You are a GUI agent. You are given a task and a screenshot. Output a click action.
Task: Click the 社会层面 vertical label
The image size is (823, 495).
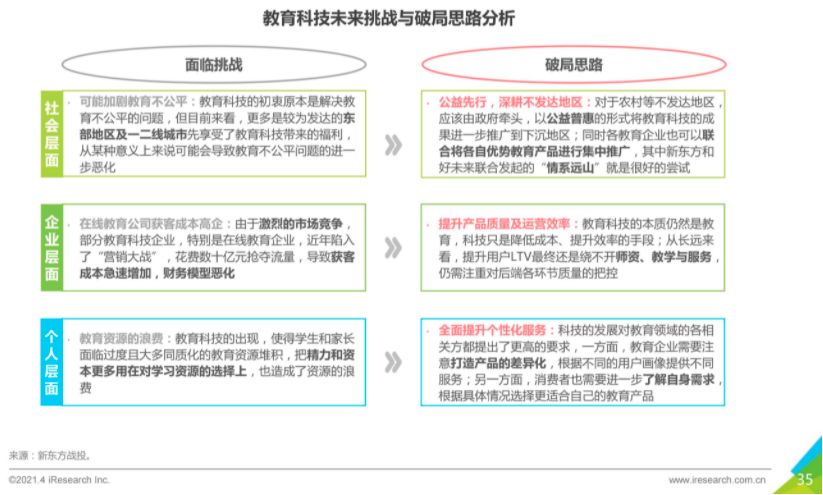pos(51,134)
